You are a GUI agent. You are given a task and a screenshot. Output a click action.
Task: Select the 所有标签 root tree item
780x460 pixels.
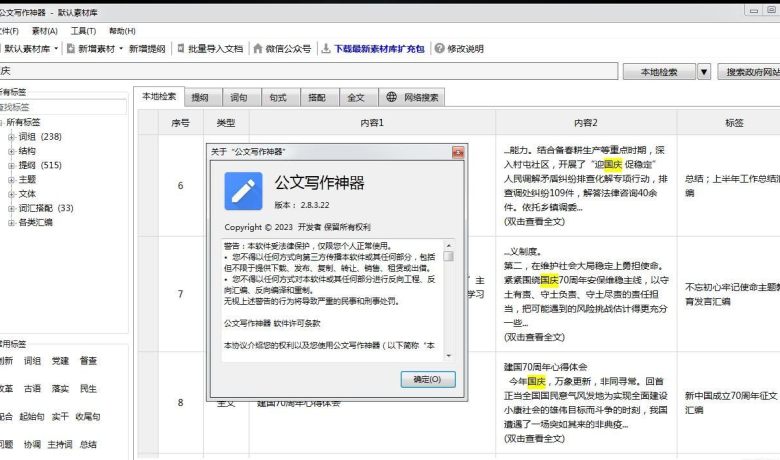click(23, 122)
